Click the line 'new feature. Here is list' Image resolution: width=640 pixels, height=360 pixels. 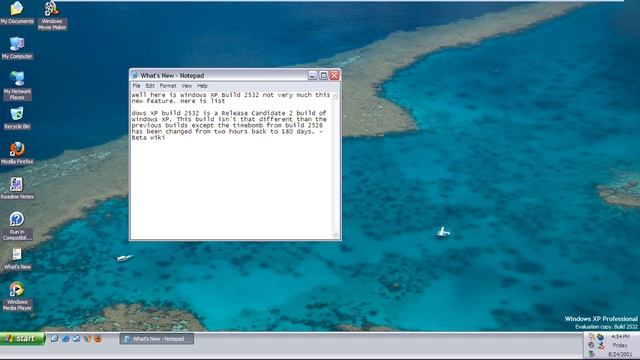pos(178,101)
